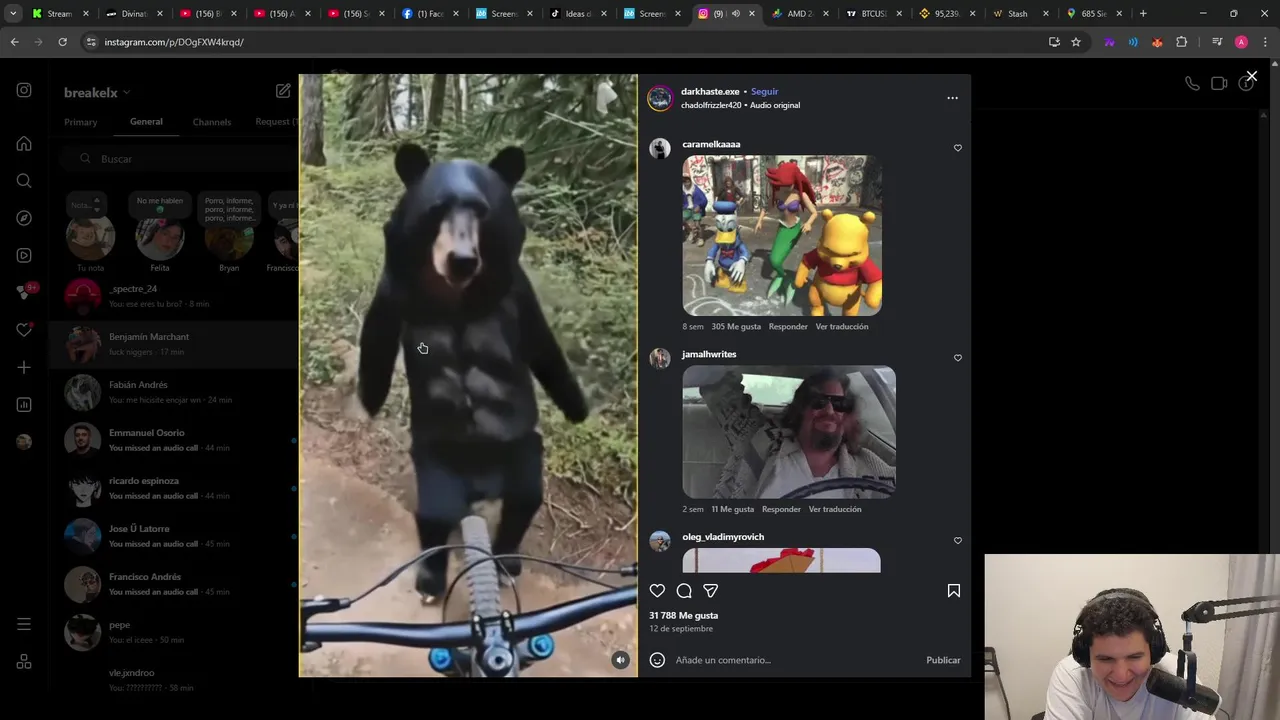
Task: Open Messages icon with notification badge
Action: 24,292
